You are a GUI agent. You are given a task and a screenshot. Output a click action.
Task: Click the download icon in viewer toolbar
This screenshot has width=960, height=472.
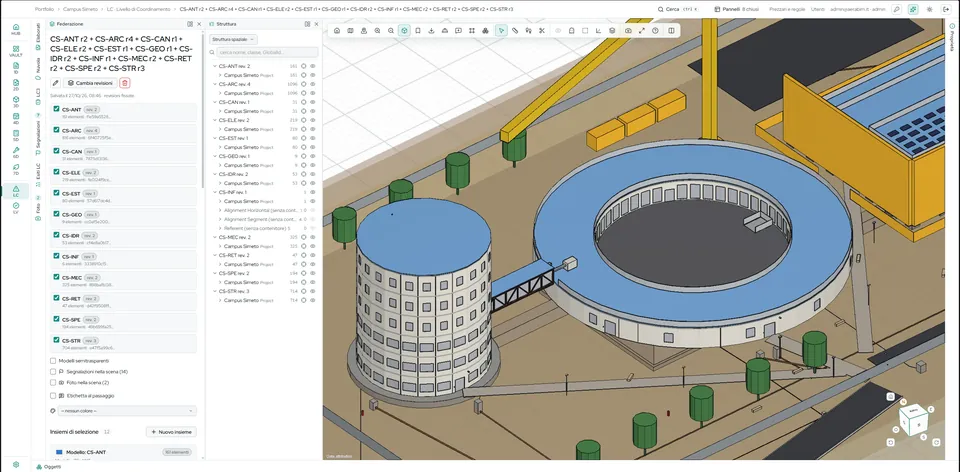coord(431,31)
